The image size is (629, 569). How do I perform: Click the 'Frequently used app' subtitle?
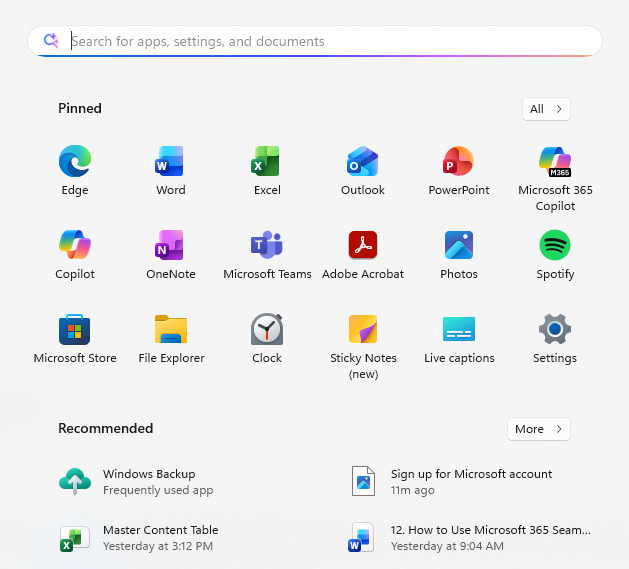[x=158, y=490]
